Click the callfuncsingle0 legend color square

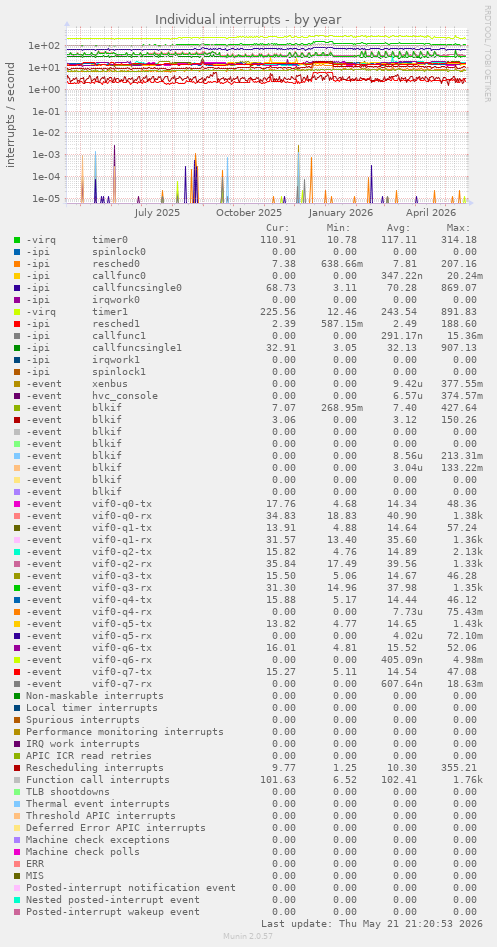[17, 288]
